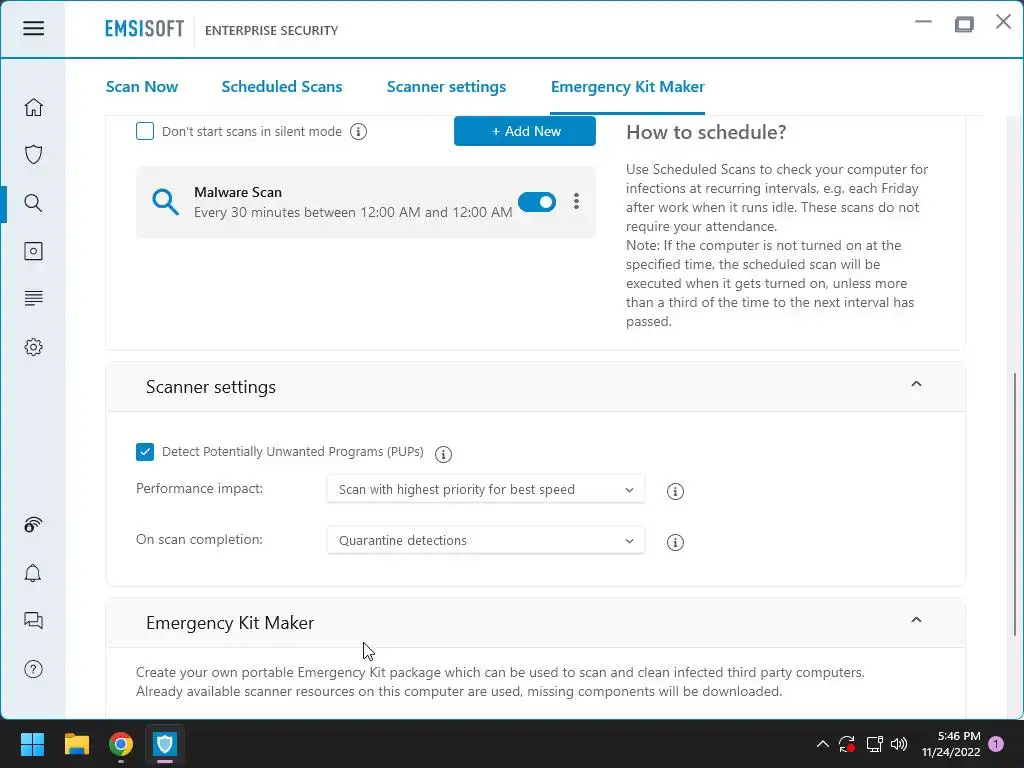Image resolution: width=1024 pixels, height=768 pixels.
Task: Click the vertical scrollbar thumb
Action: (1014, 504)
